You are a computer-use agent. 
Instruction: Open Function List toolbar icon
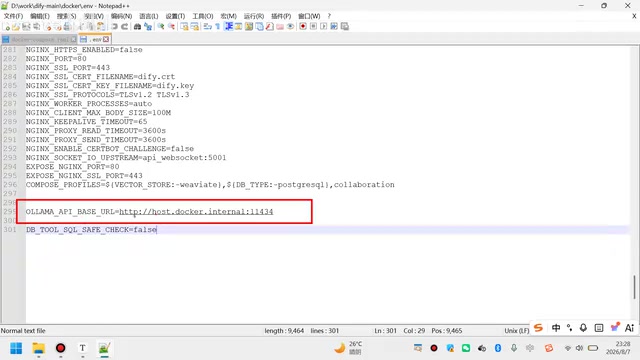[x=269, y=27]
